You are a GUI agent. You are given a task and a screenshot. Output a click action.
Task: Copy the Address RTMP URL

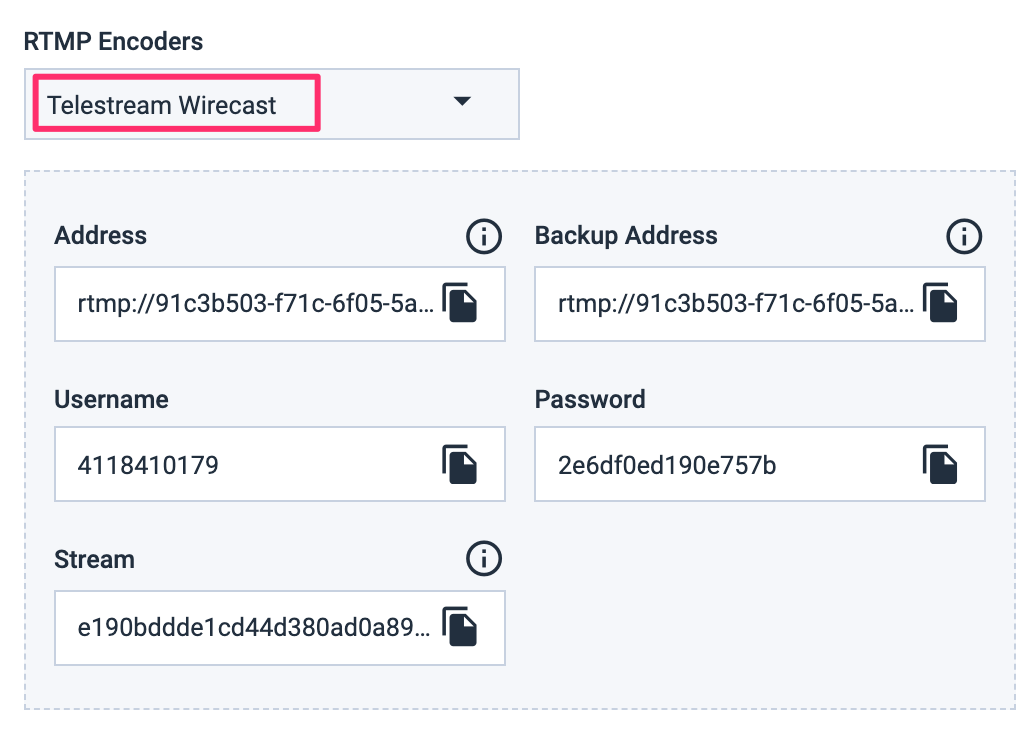point(460,303)
